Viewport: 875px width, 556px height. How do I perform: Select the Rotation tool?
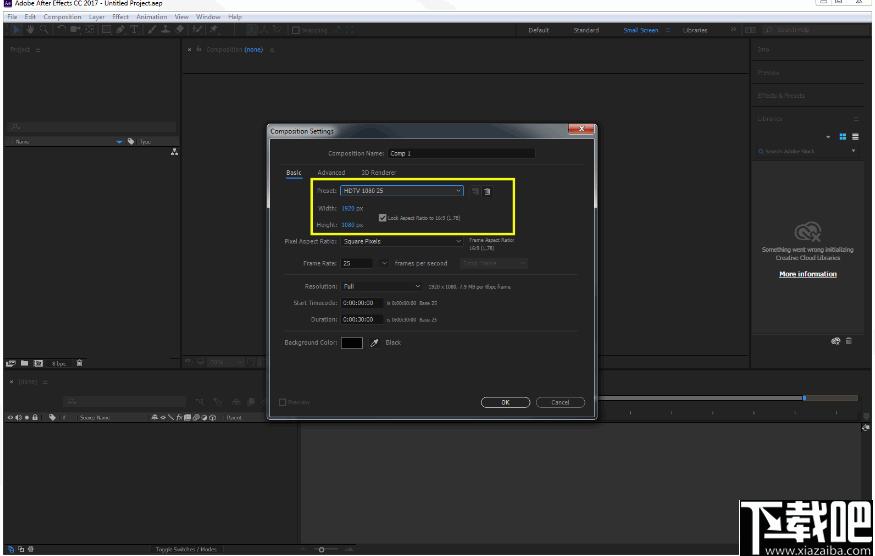coord(61,30)
